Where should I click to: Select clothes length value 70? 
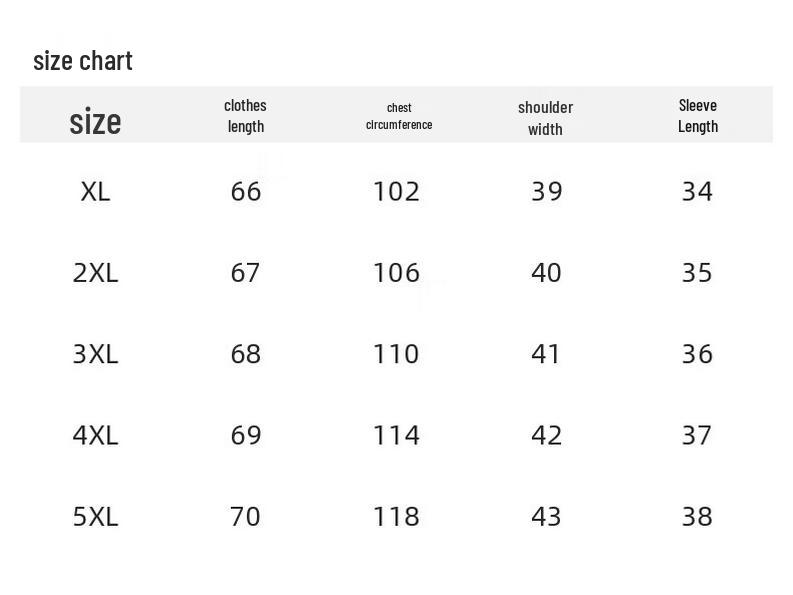pos(245,517)
